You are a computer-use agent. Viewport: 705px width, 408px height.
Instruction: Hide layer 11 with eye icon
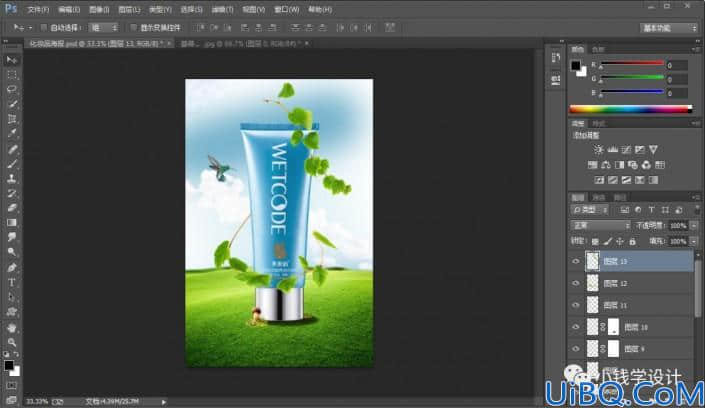tap(576, 305)
